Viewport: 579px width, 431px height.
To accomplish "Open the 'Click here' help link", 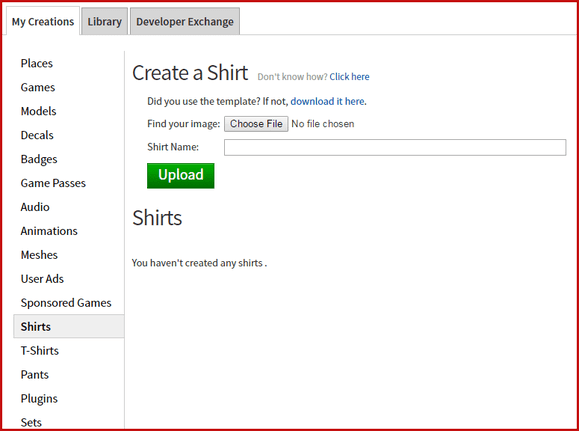I will (349, 77).
